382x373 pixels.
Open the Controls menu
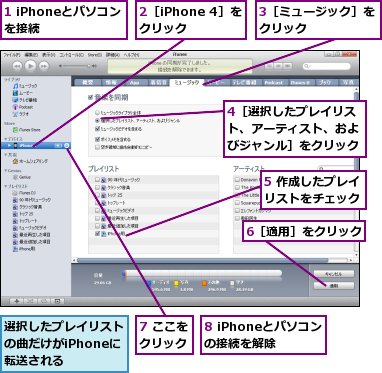click(x=72, y=55)
